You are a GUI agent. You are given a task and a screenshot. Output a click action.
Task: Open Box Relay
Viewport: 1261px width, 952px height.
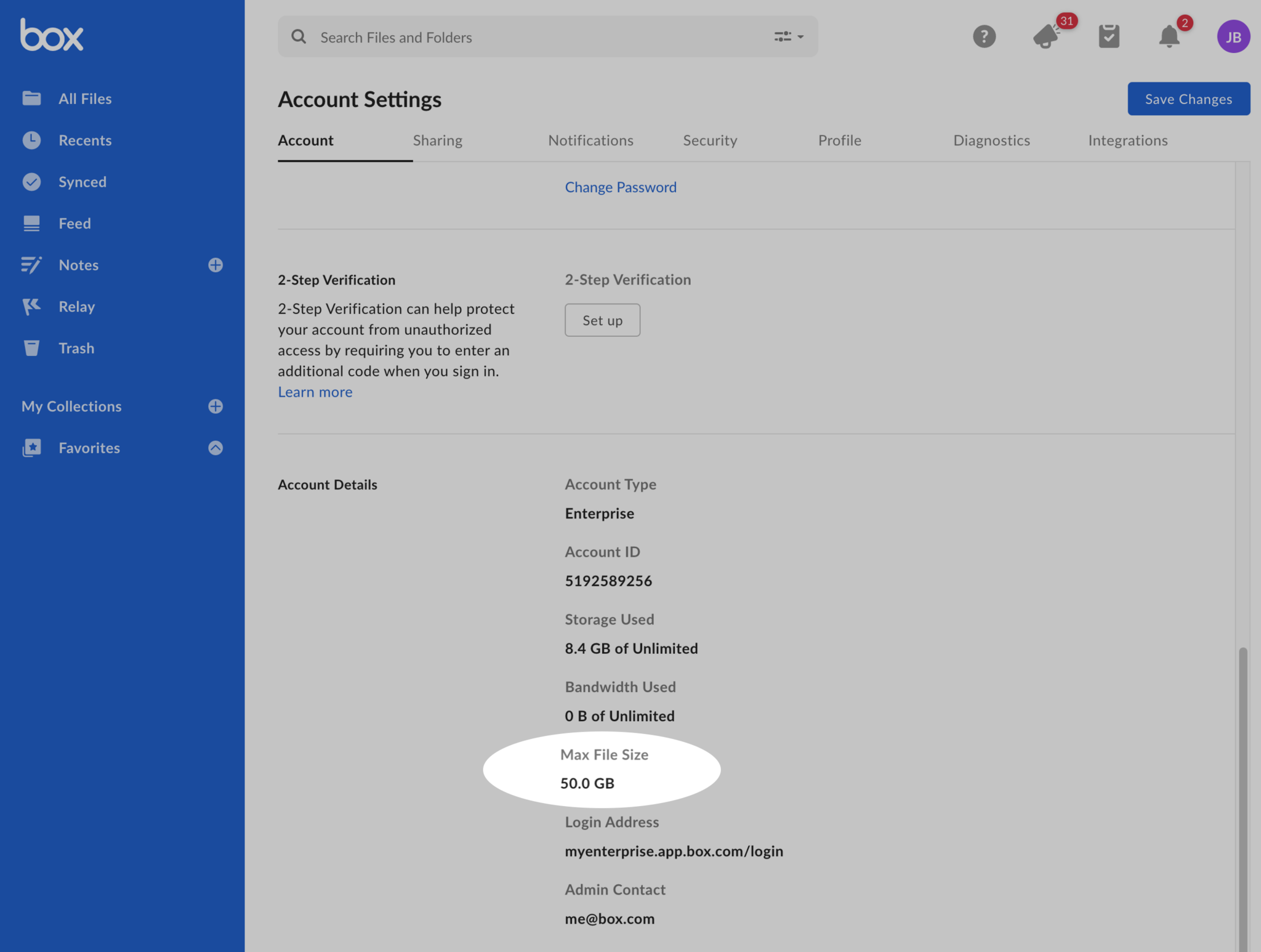[76, 306]
